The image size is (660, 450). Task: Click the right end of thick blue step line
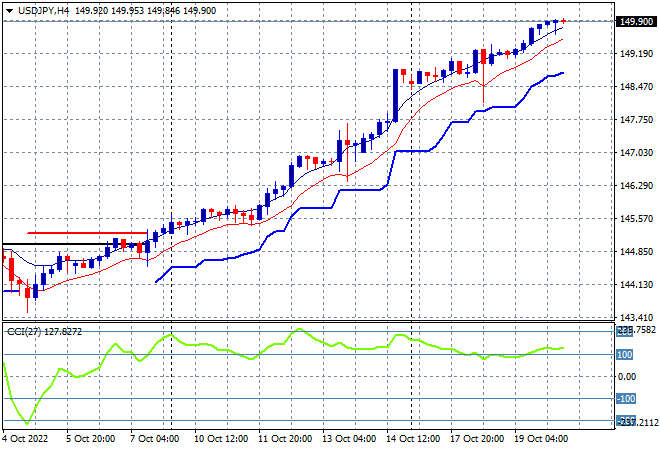[563, 73]
